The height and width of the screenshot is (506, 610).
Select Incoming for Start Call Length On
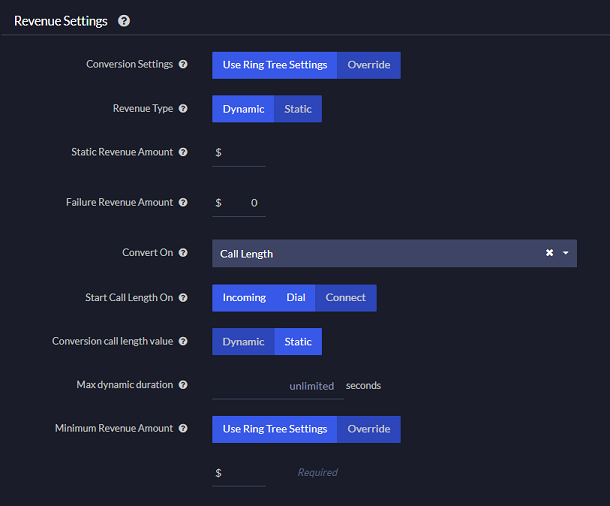(x=244, y=298)
